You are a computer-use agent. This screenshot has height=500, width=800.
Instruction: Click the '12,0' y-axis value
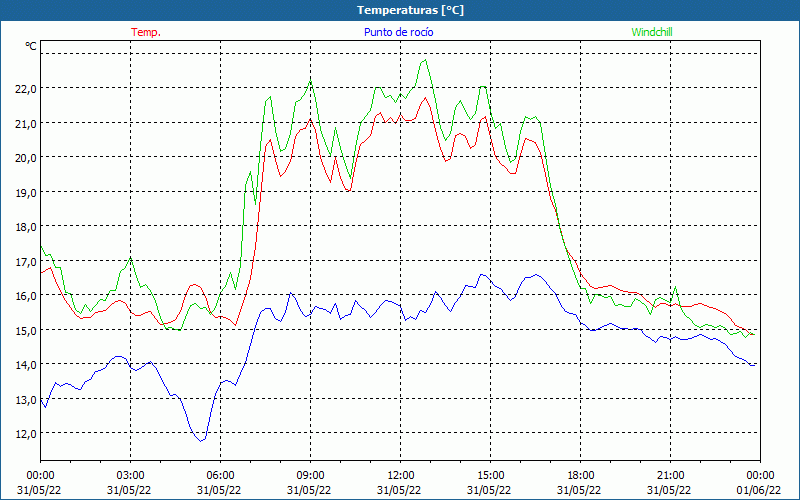(x=26, y=434)
